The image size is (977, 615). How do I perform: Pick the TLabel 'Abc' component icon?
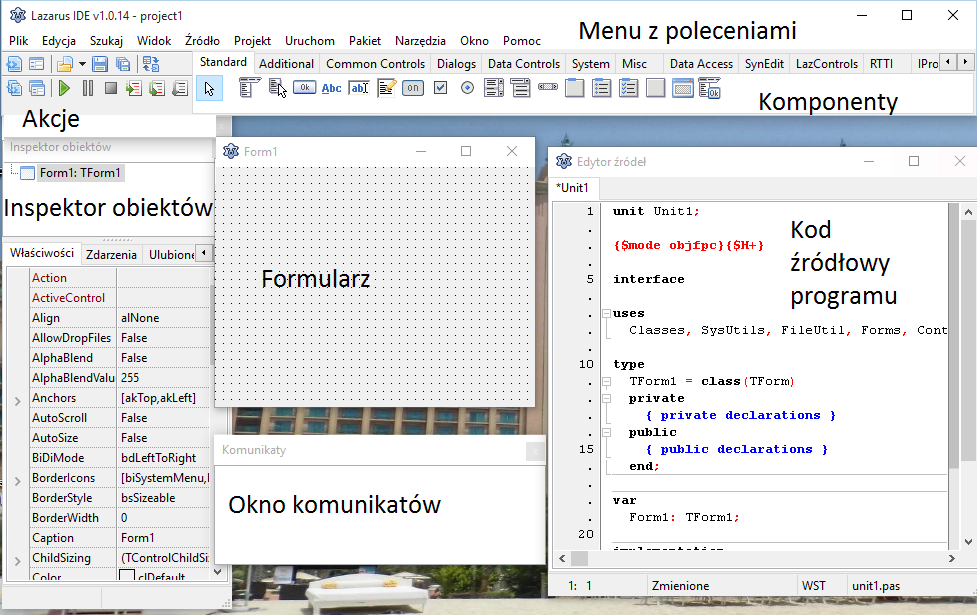331,88
